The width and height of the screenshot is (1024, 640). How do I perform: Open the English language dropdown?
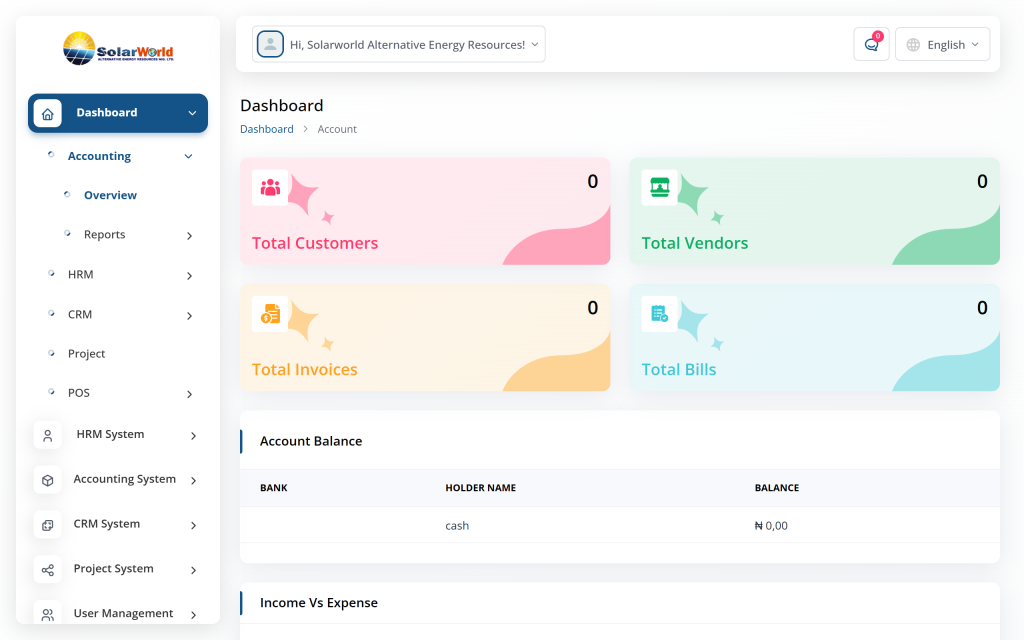click(943, 45)
